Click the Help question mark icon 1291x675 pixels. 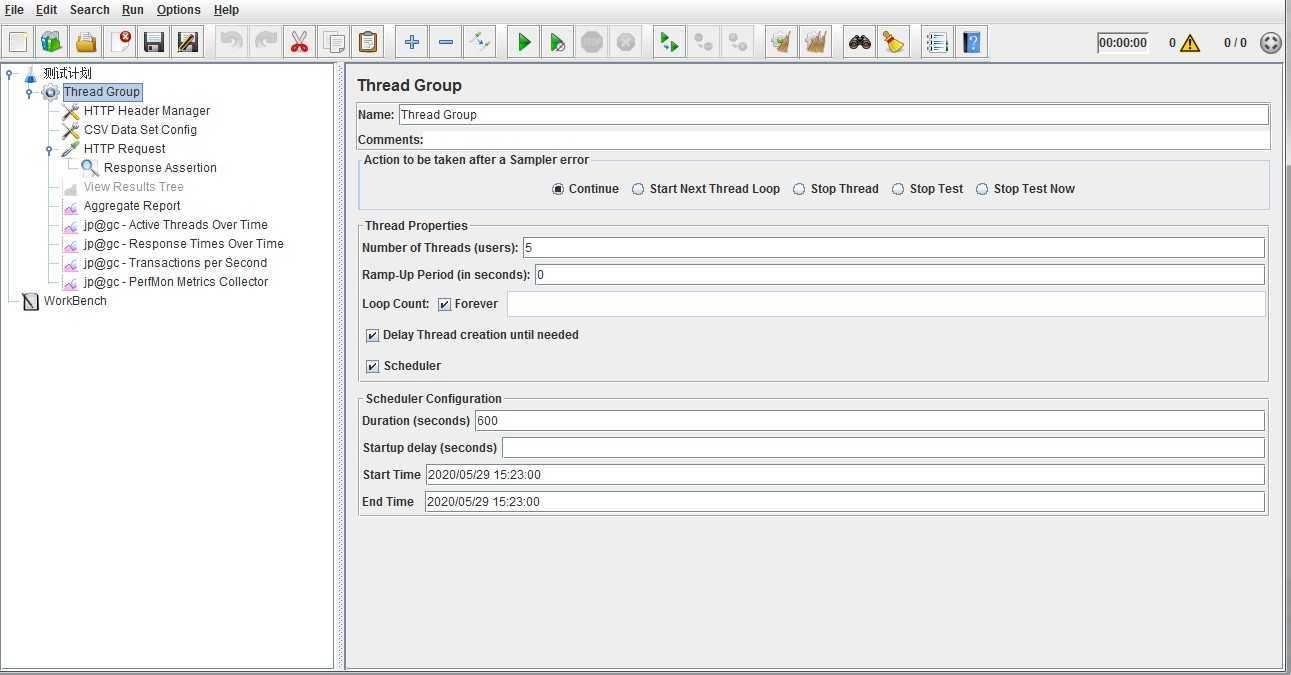[971, 42]
